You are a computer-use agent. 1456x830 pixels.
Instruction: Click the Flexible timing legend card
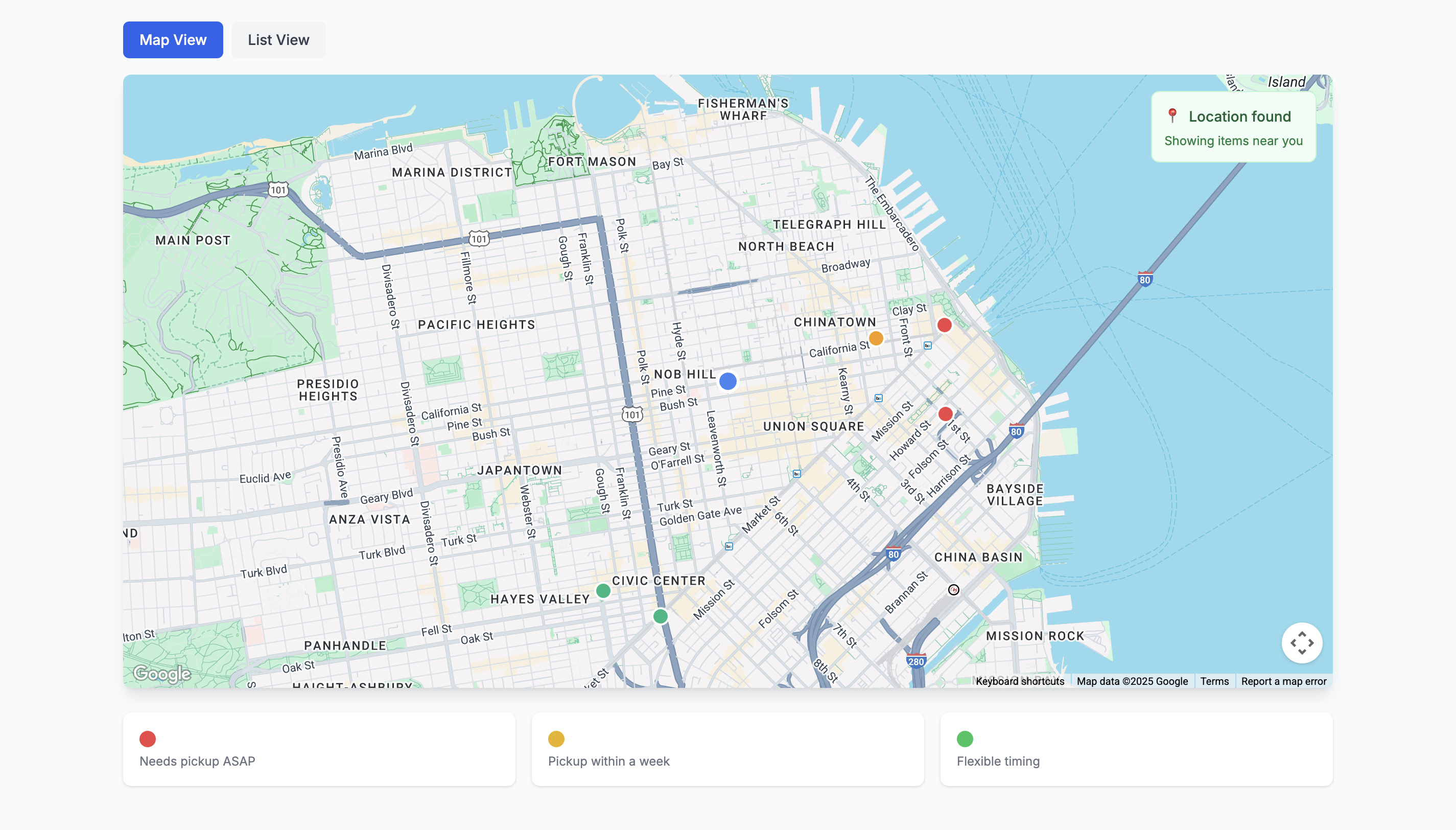coord(1135,749)
